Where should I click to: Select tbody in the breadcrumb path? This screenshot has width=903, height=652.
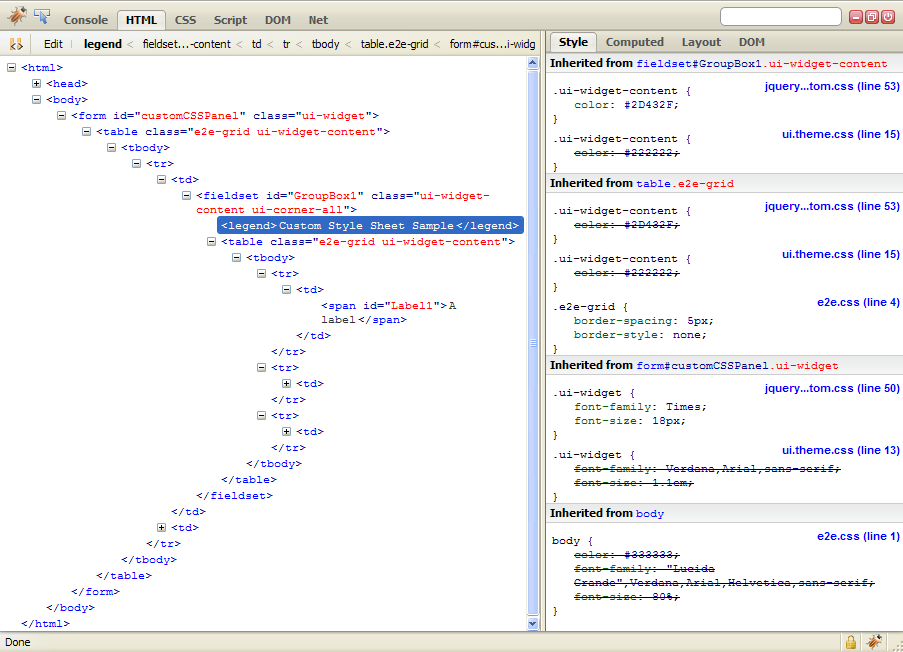325,43
